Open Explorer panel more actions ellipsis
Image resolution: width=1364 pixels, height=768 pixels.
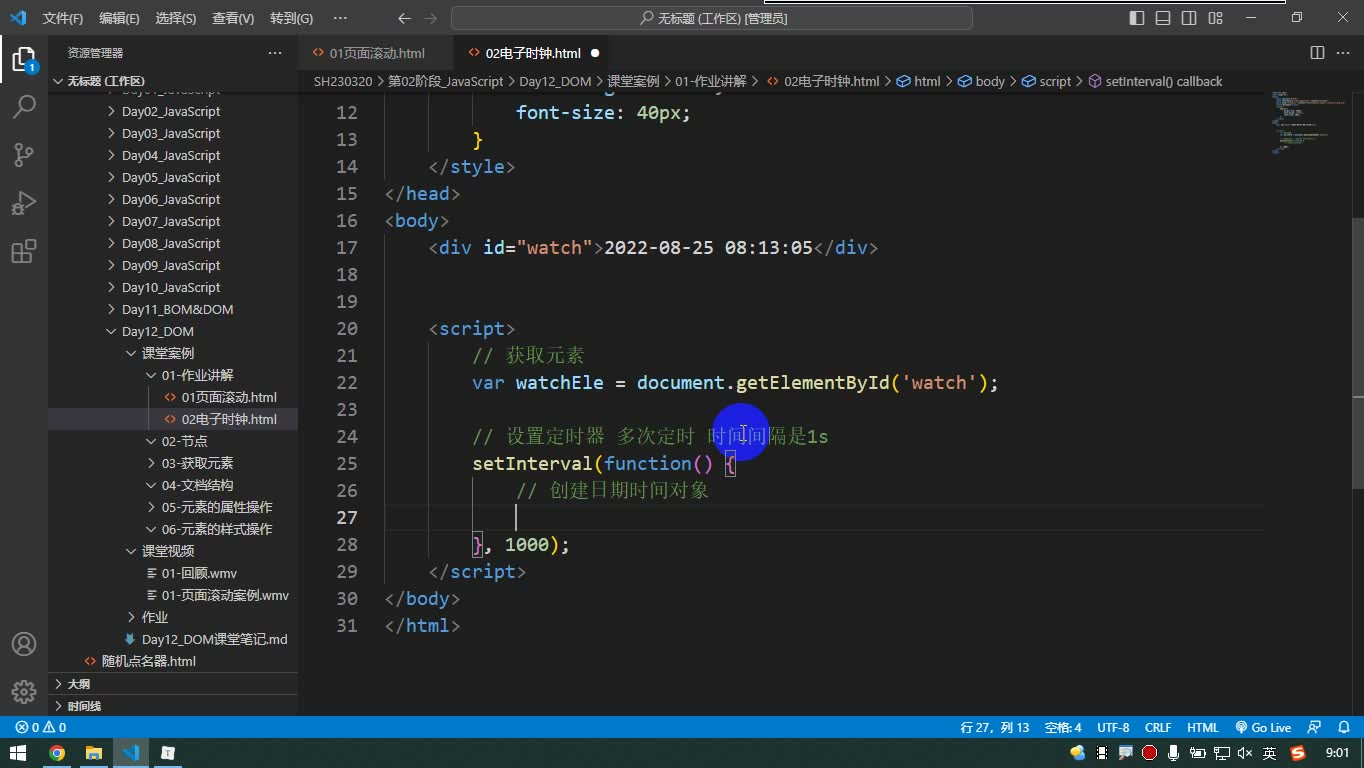[275, 53]
